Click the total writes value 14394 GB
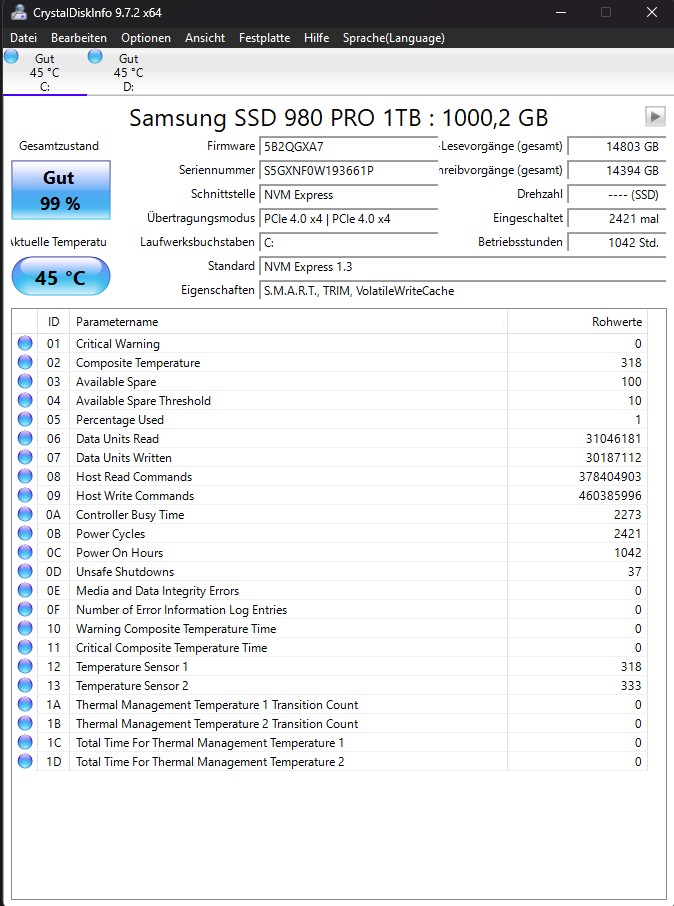The image size is (674, 906). point(616,171)
